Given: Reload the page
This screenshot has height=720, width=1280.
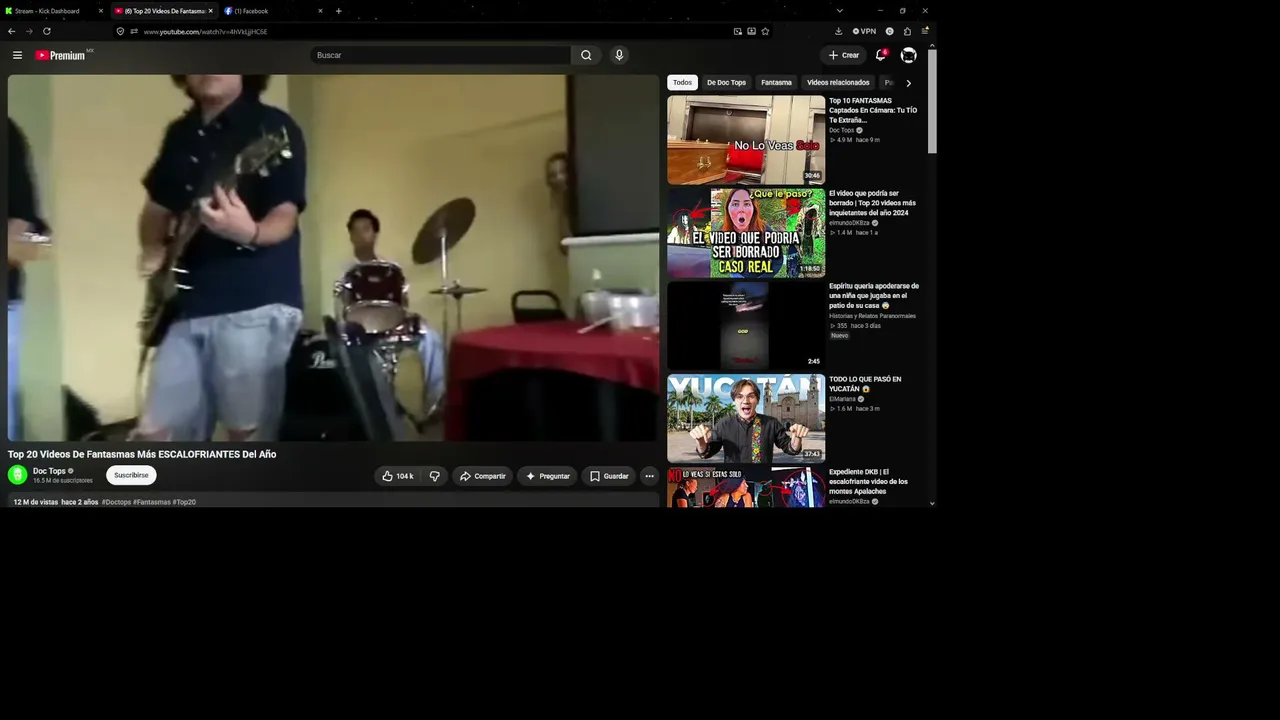Looking at the screenshot, I should click(46, 31).
